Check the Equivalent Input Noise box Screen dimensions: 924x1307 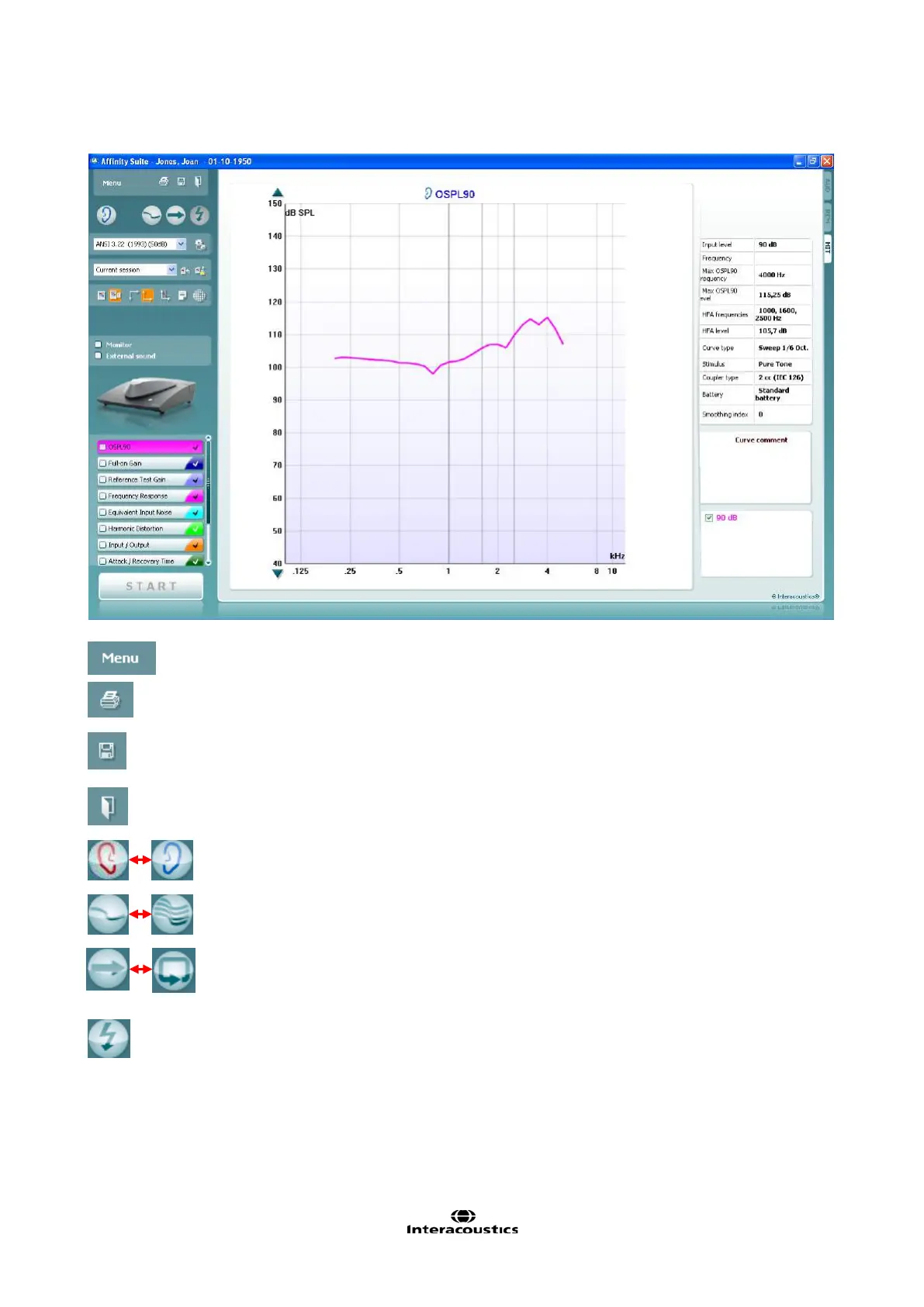tap(102, 512)
